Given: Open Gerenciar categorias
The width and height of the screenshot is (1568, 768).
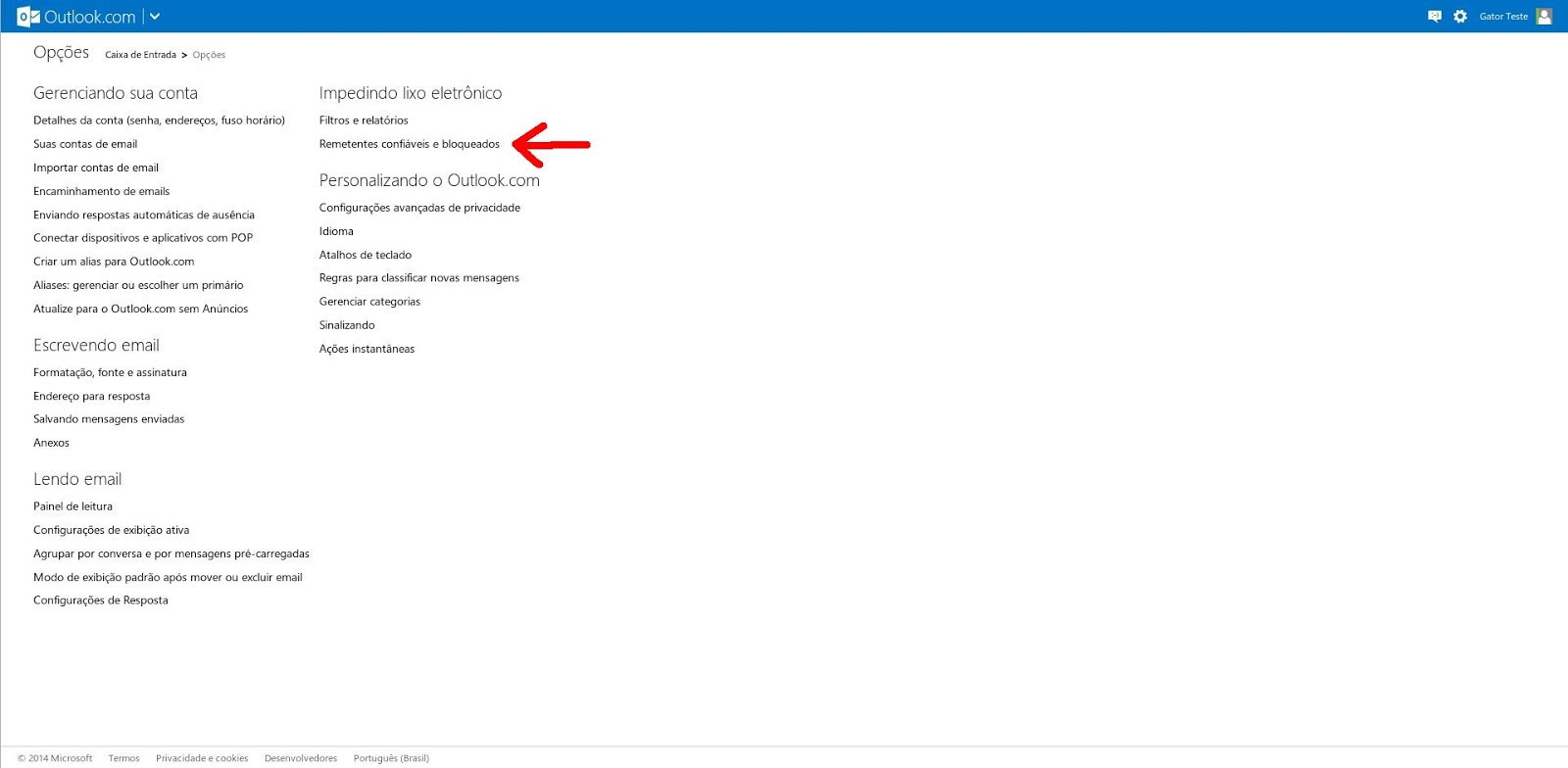Looking at the screenshot, I should (x=369, y=302).
